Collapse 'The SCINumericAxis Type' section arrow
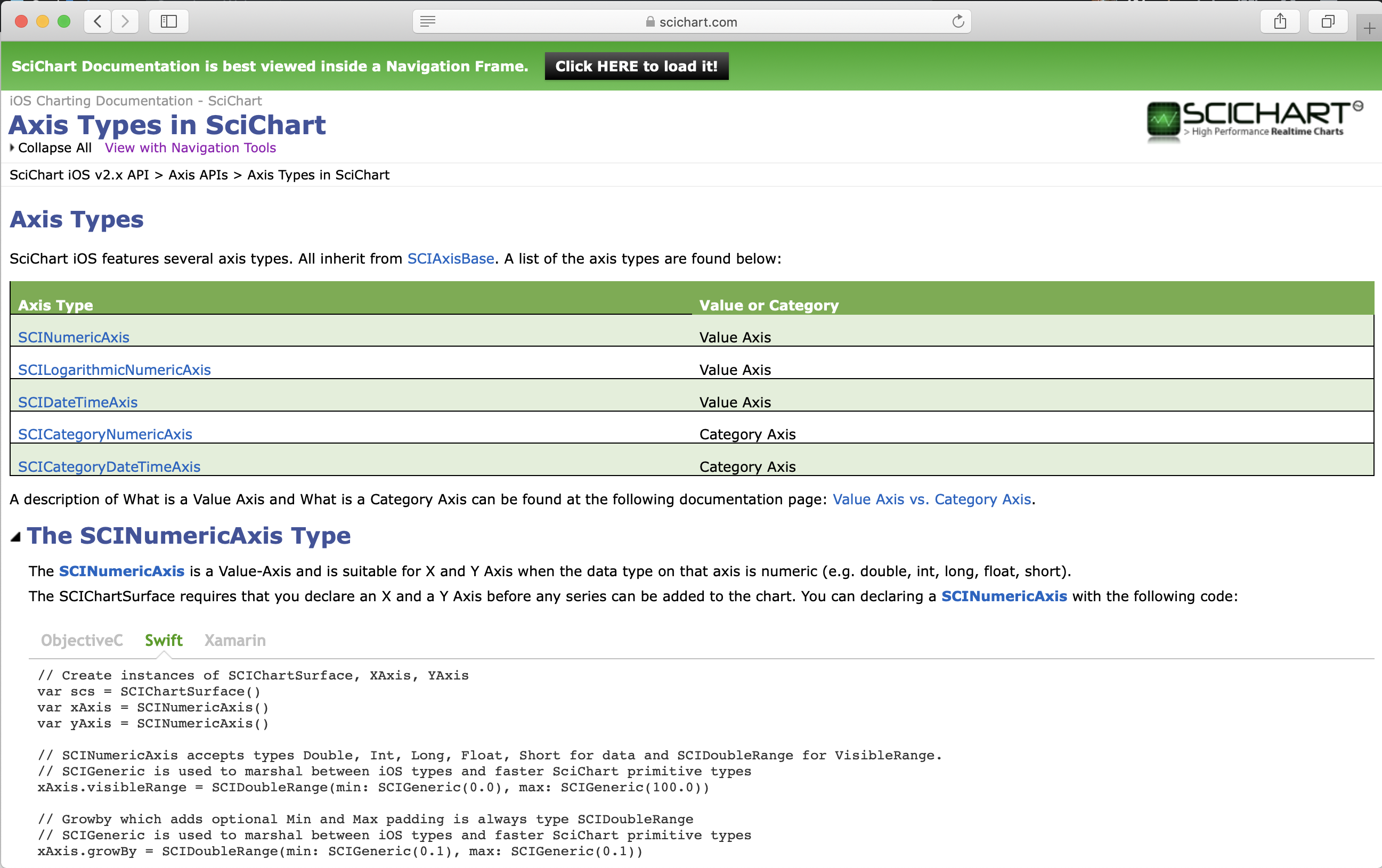The height and width of the screenshot is (868, 1382). click(x=15, y=537)
